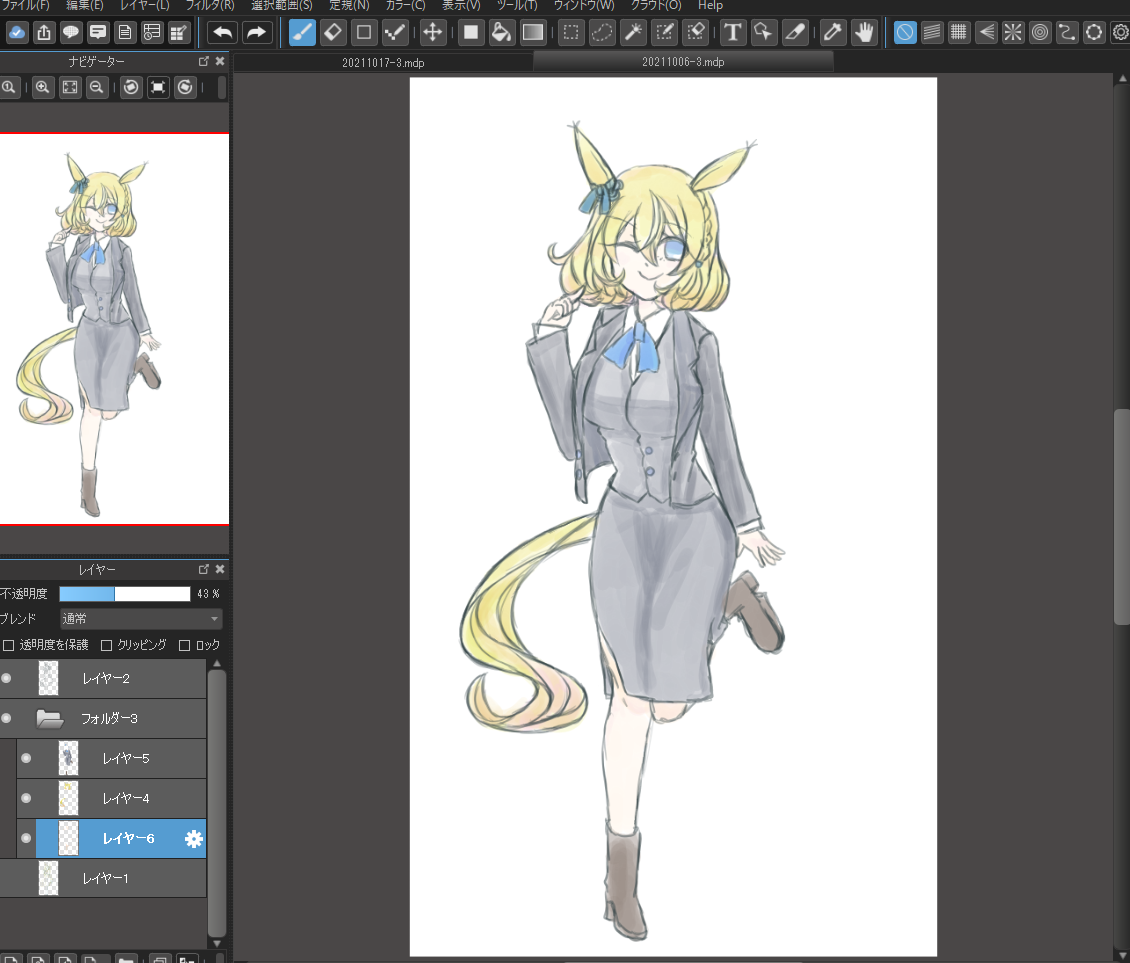Open the フィルタ(R) menu

(210, 5)
